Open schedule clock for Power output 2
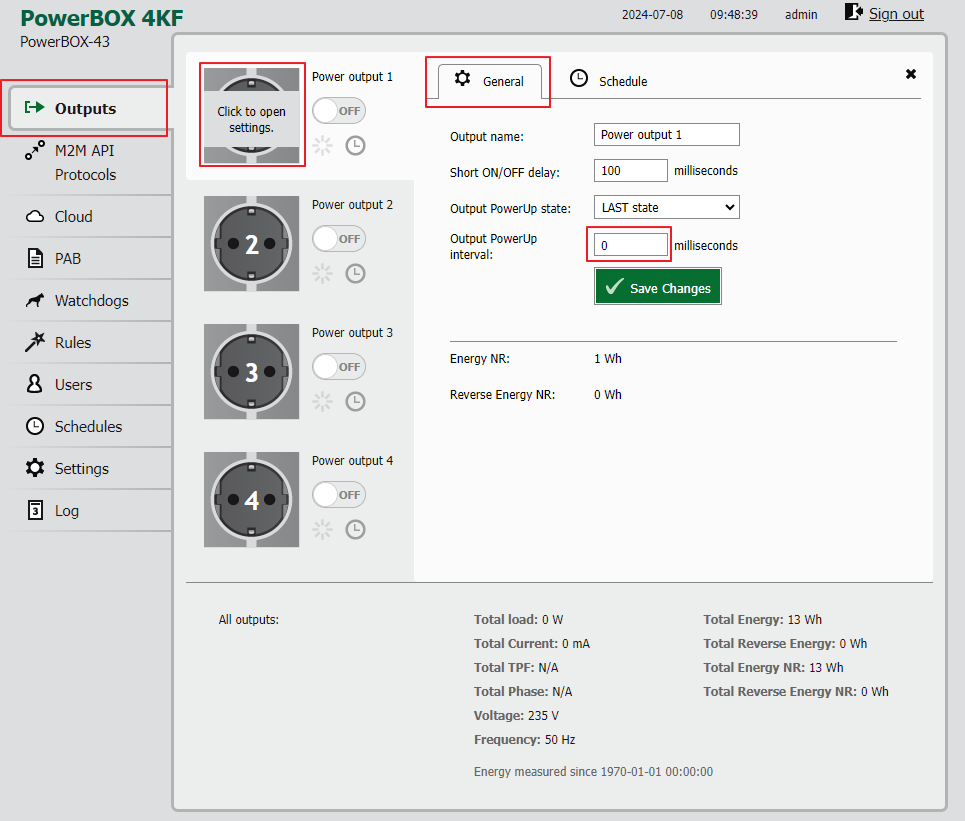Screen dimensions: 965x821 355,274
